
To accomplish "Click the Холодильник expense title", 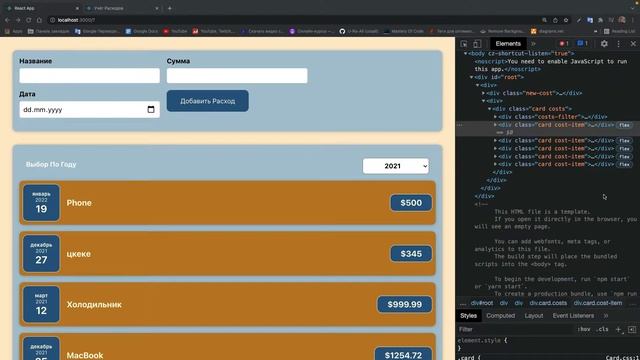I will [94, 304].
